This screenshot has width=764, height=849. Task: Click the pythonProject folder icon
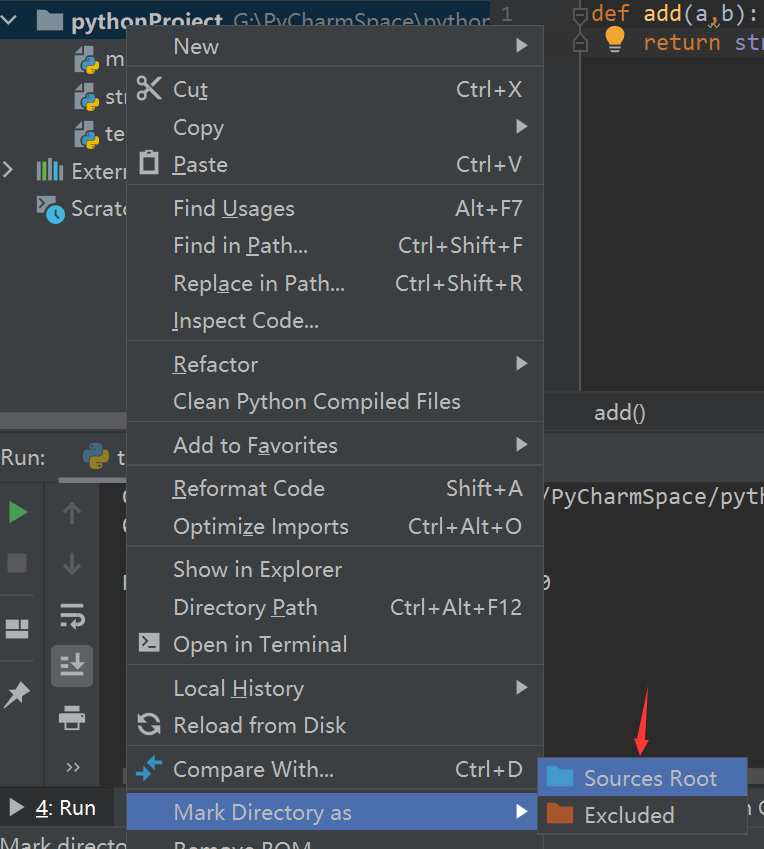(50, 20)
